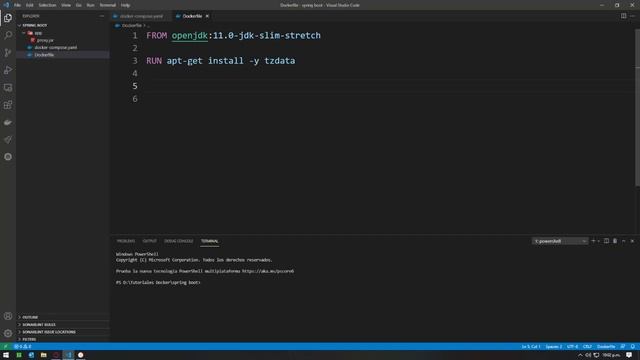Open the Edit menu

[30, 5]
